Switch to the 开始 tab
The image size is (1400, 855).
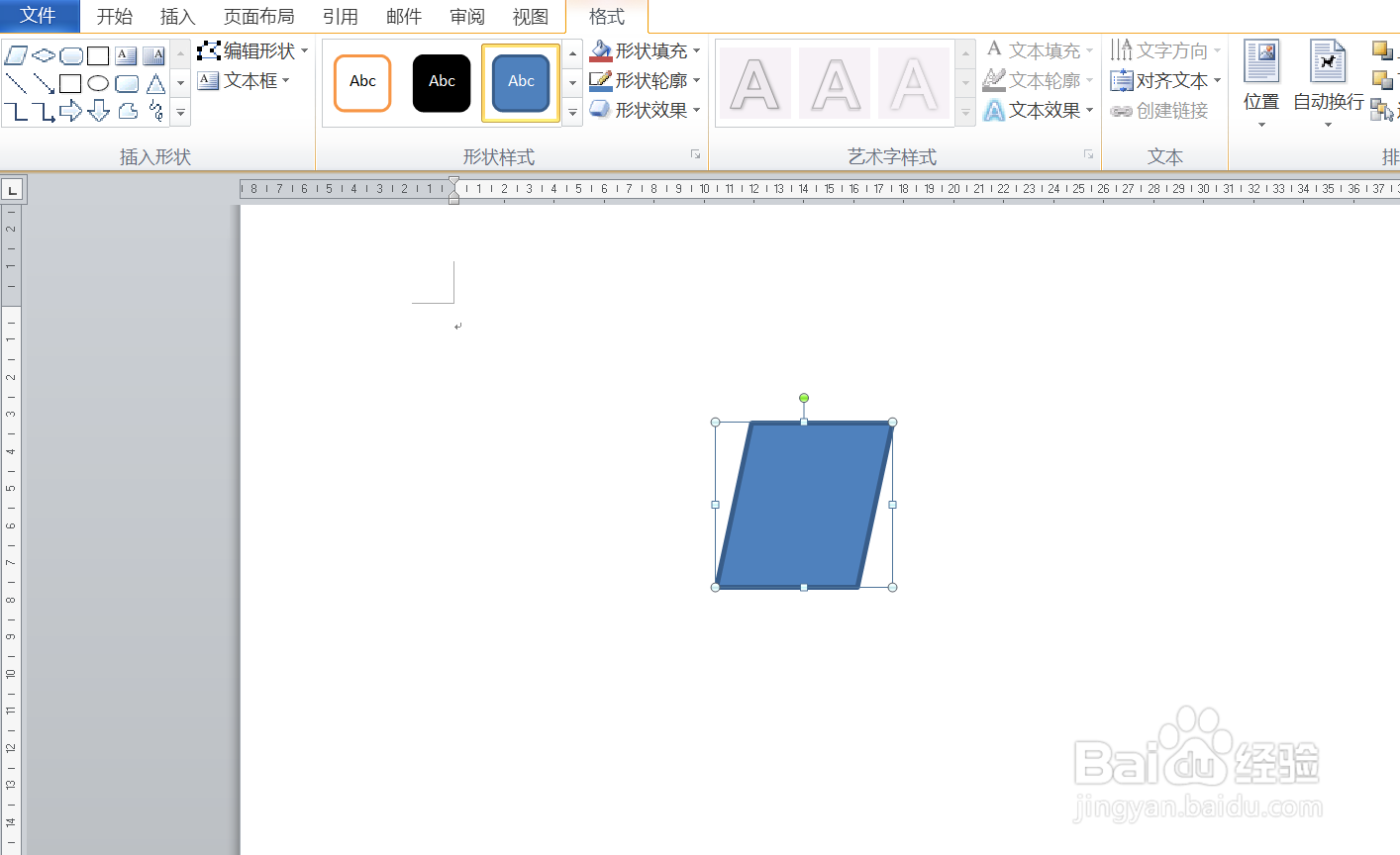pyautogui.click(x=115, y=17)
